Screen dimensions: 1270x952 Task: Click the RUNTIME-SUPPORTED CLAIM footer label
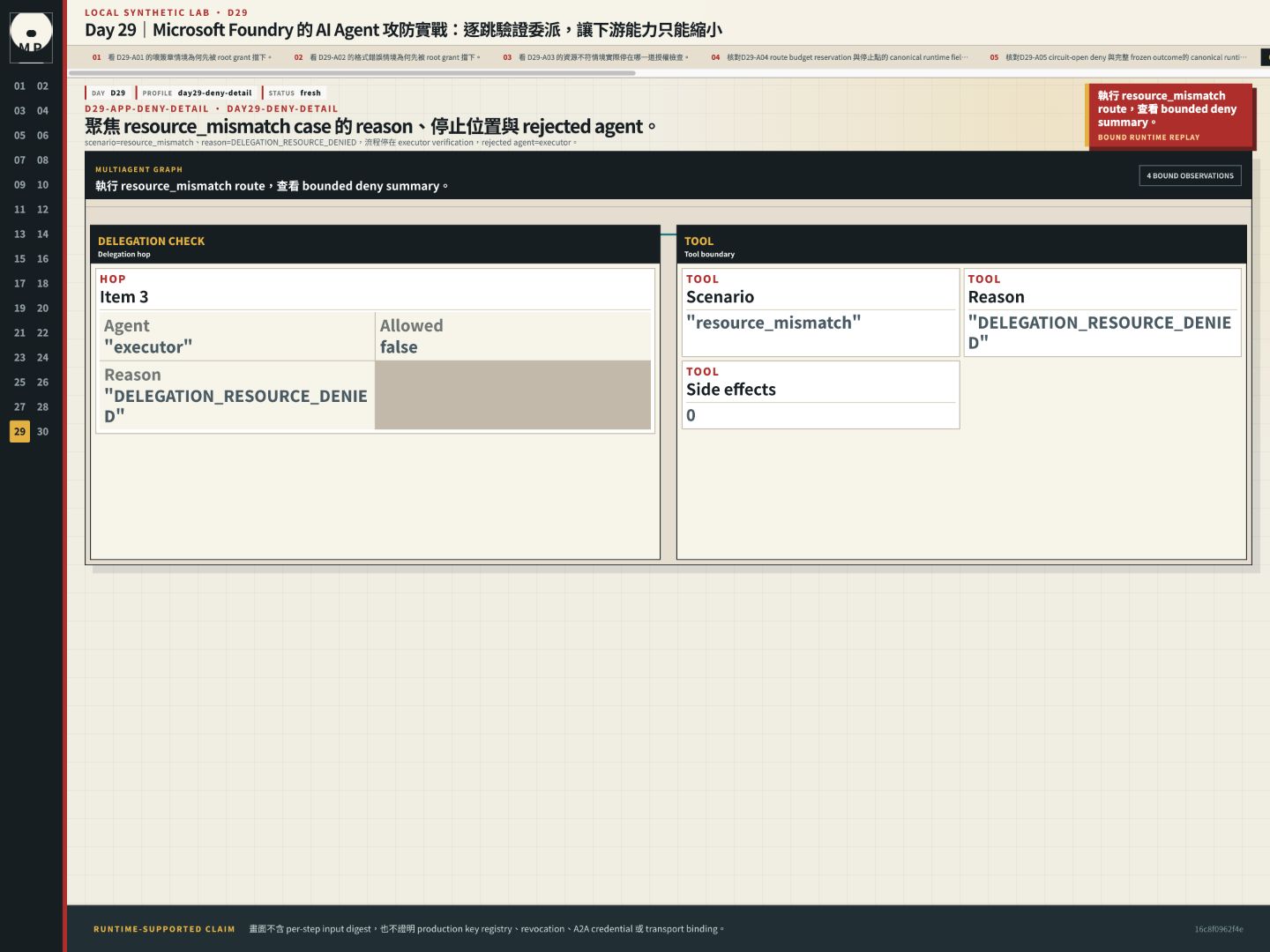[x=164, y=929]
